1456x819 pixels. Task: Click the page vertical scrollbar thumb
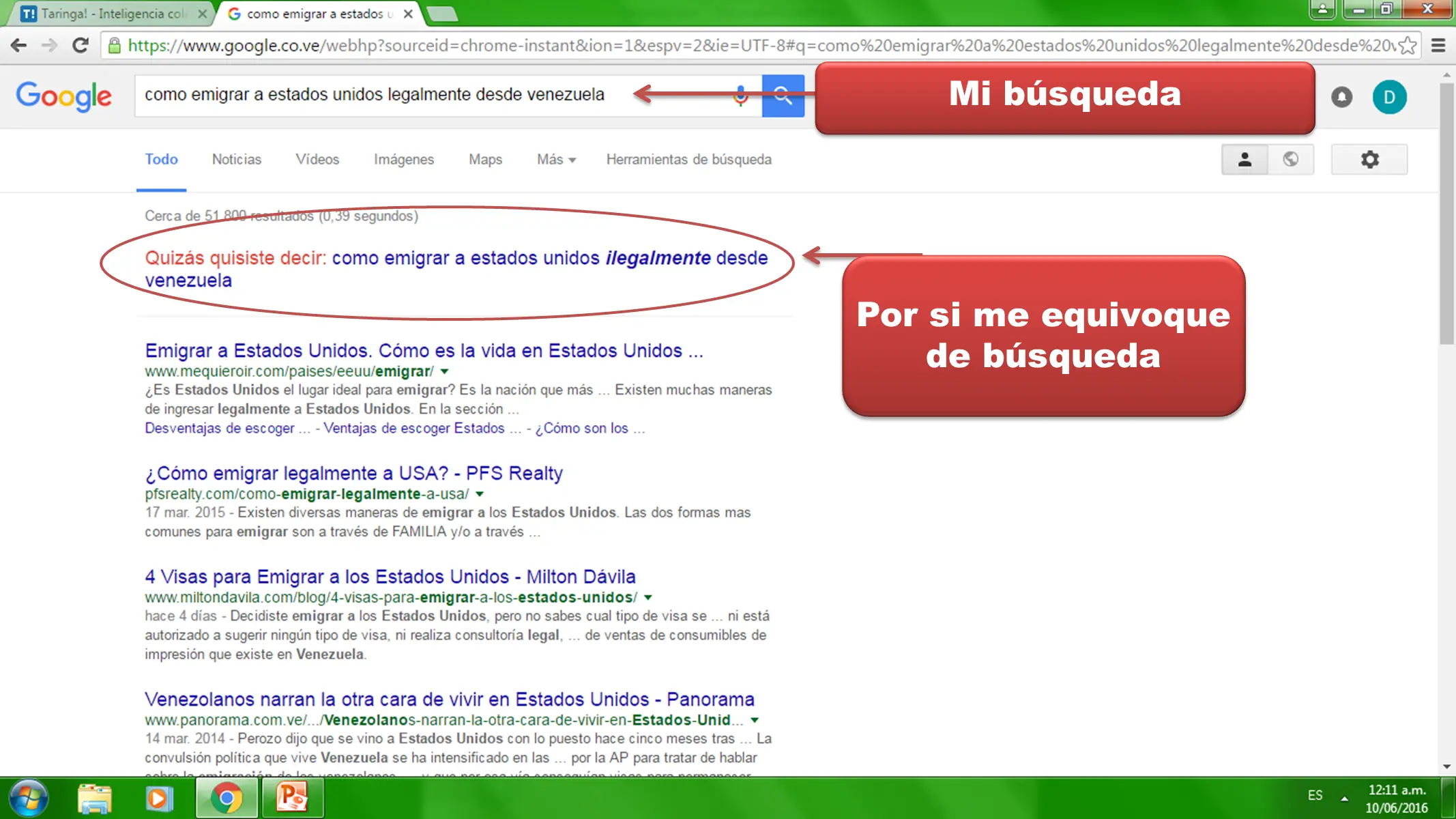[x=1446, y=213]
